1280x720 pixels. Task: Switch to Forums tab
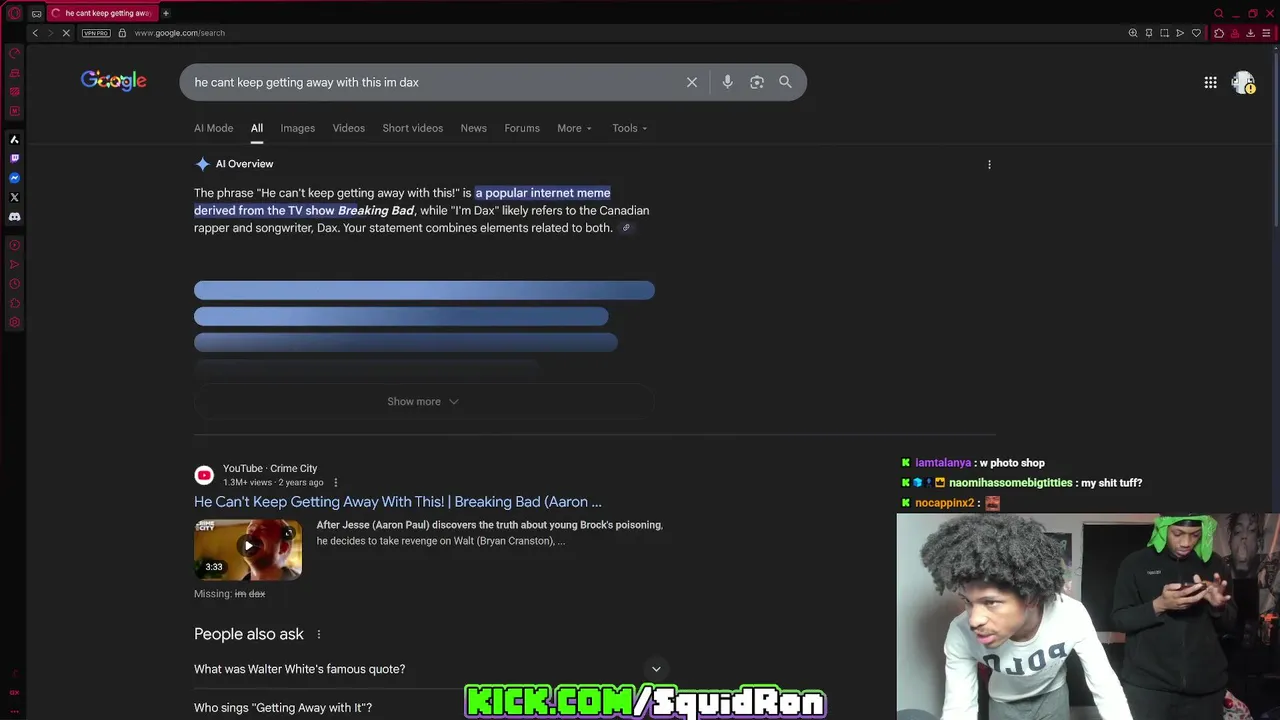click(522, 128)
